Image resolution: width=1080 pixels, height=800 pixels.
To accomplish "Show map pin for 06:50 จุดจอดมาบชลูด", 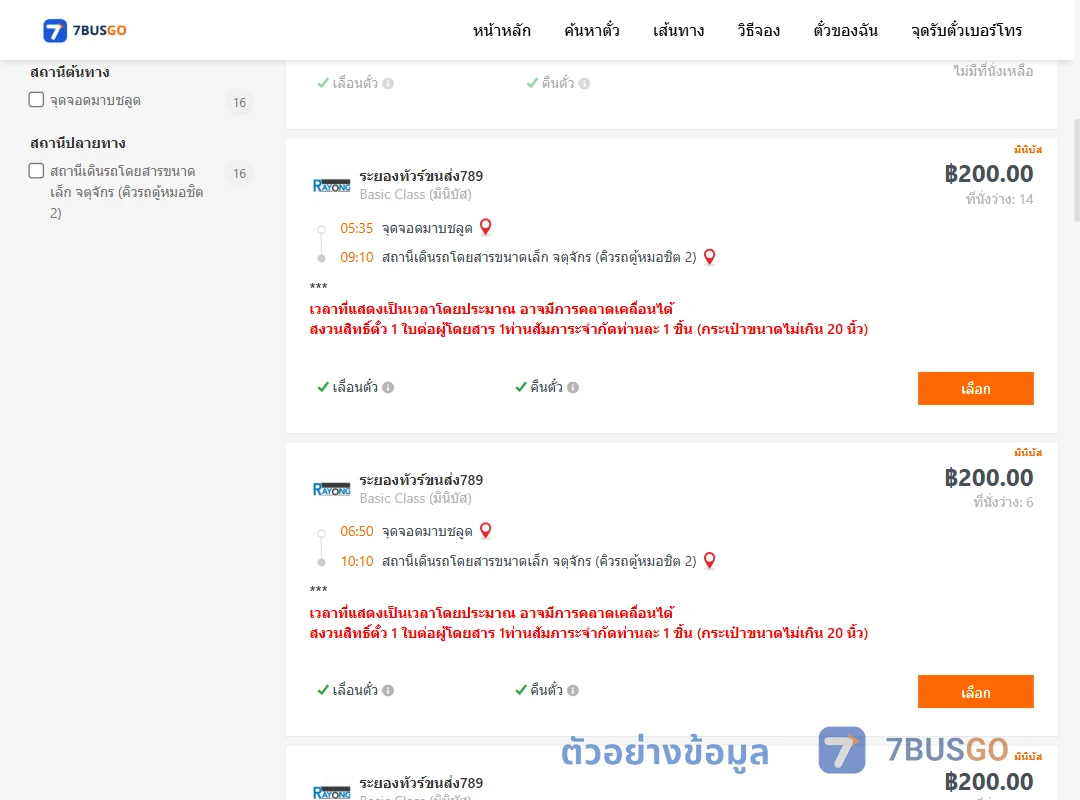I will tap(486, 530).
